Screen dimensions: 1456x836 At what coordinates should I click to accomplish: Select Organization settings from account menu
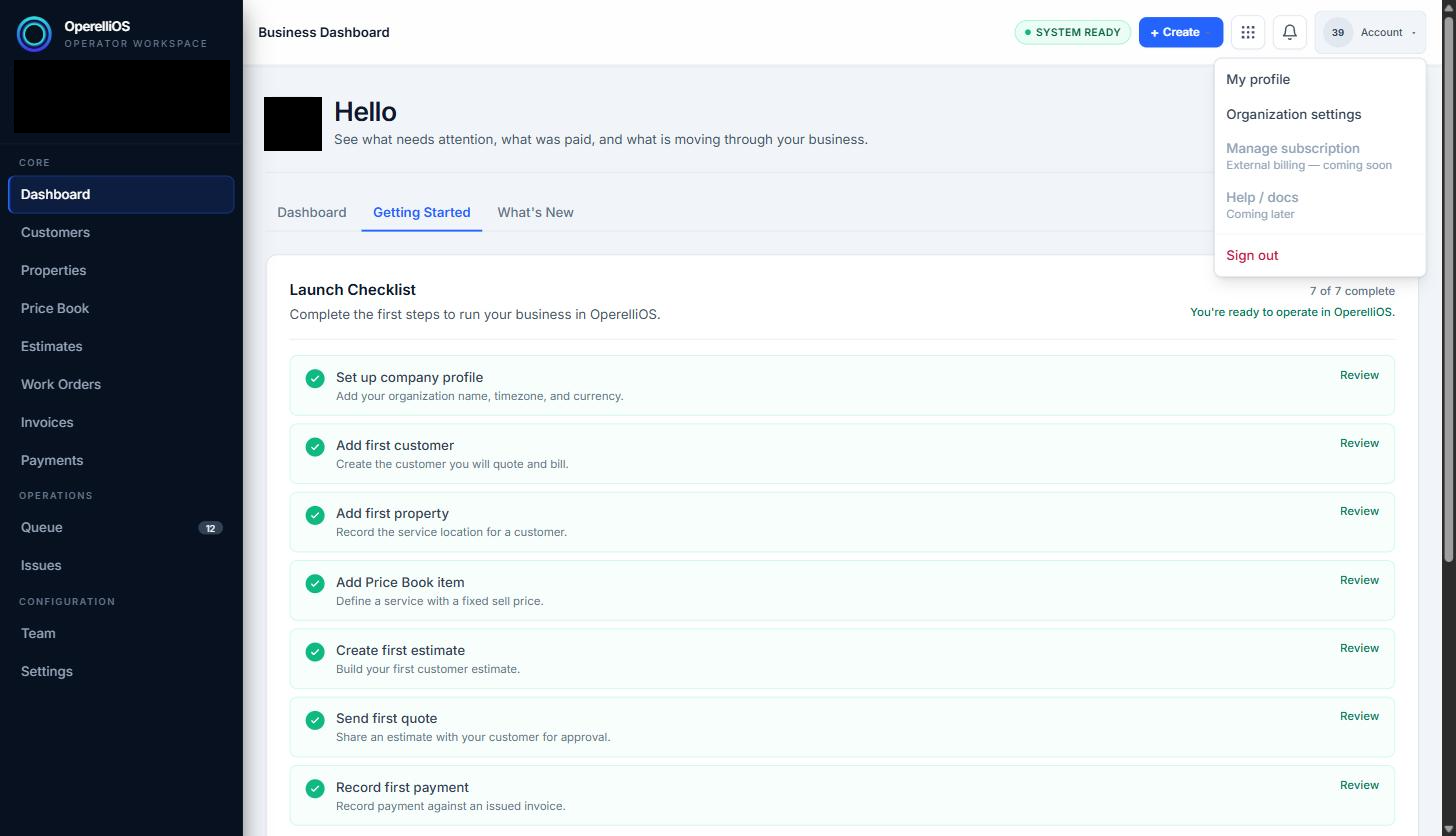pyautogui.click(x=1293, y=114)
